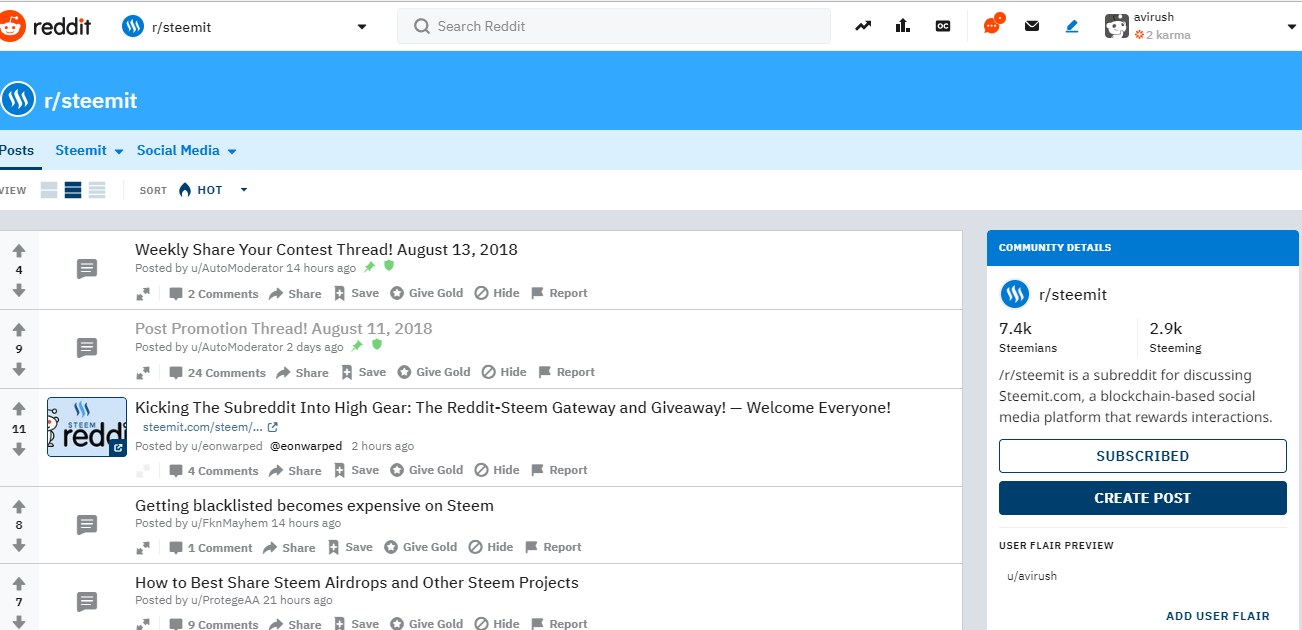
Task: Downvote Post Promotion Thread post
Action: 18,369
